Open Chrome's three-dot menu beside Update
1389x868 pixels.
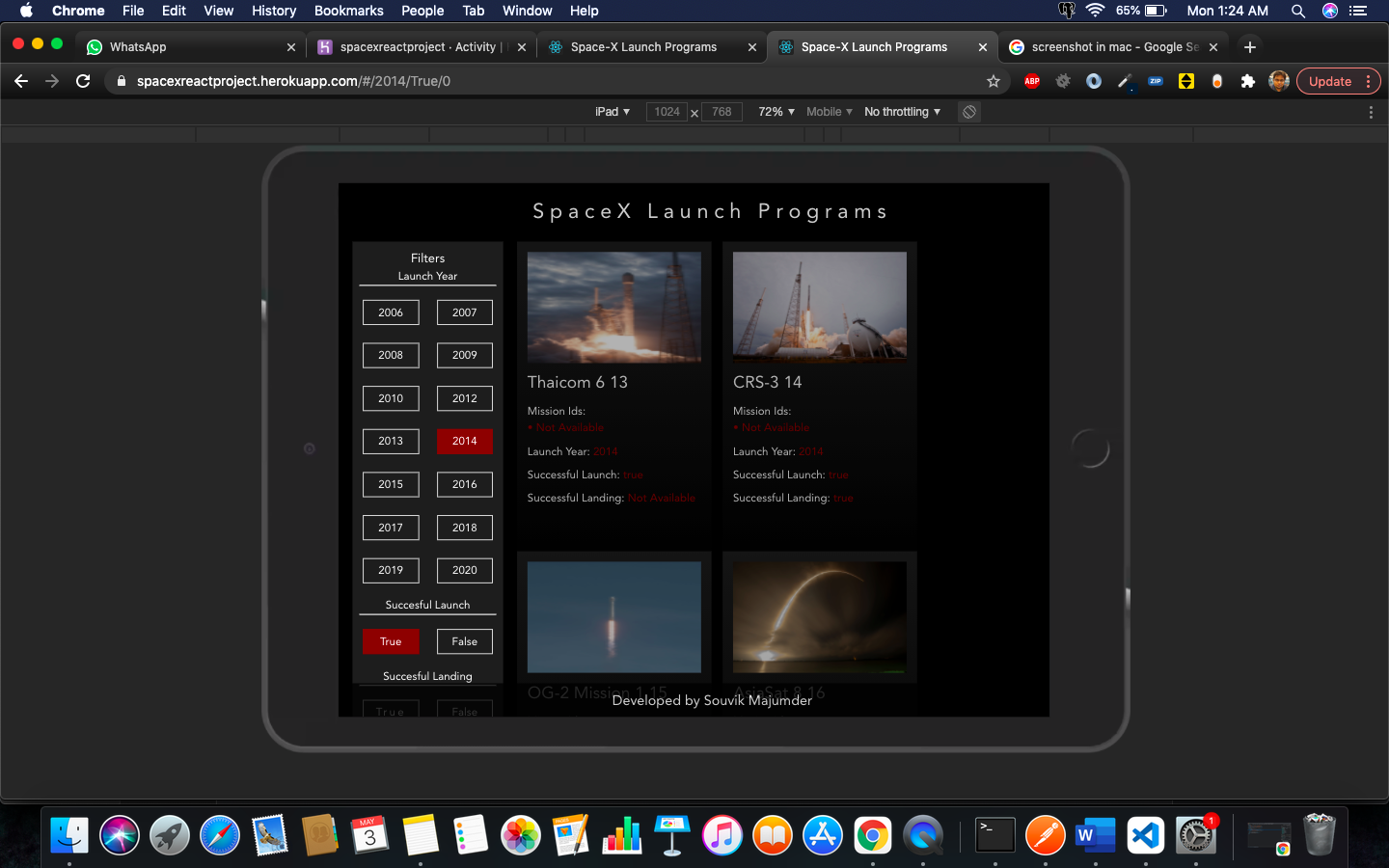[1369, 81]
